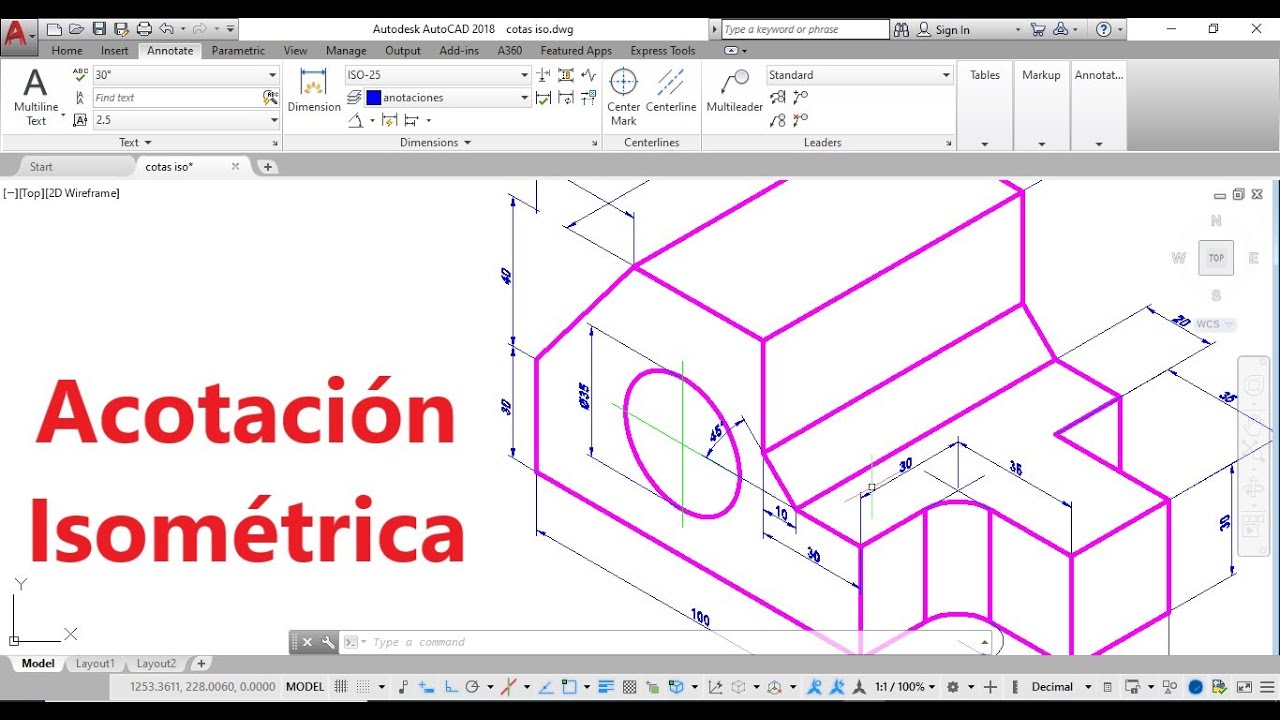Click the search binoculars icon

901,29
